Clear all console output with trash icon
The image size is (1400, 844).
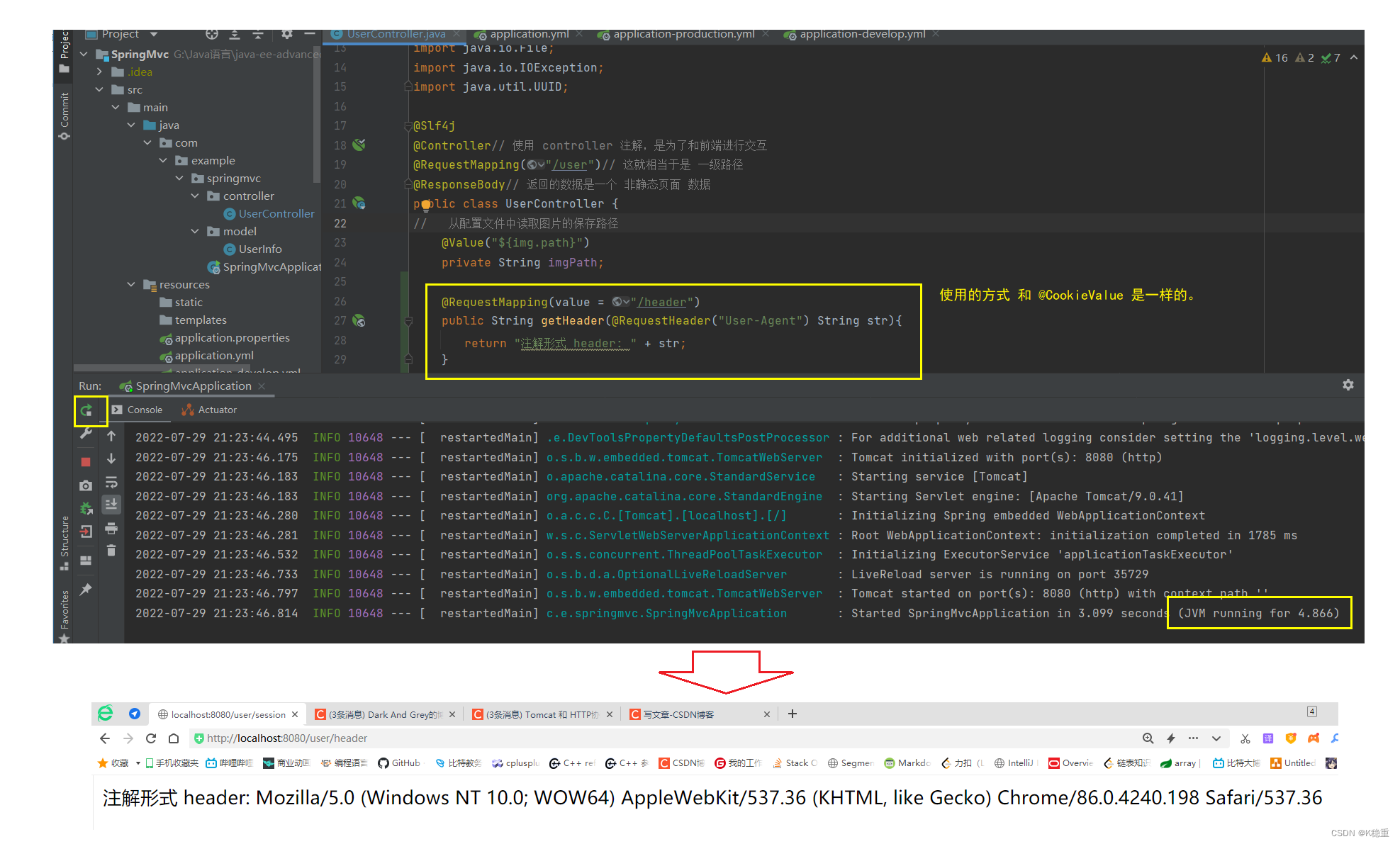pyautogui.click(x=111, y=551)
